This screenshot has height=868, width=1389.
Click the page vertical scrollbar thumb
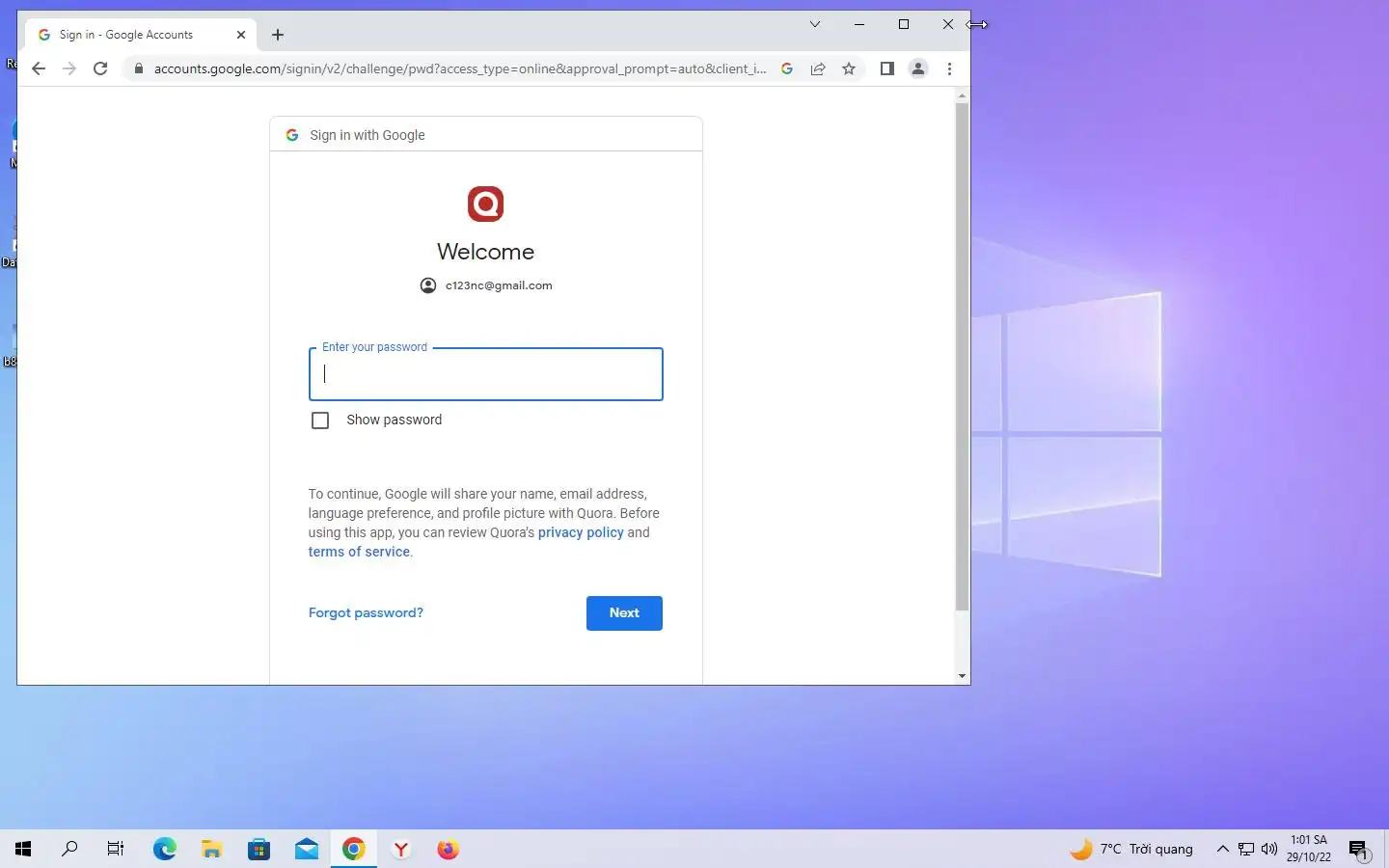962,357
